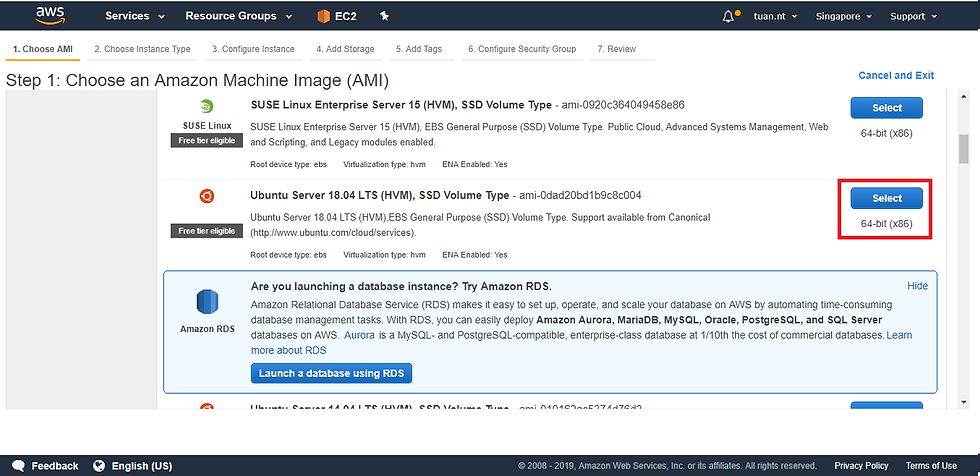Click the SUSE Linux Enterprise Server 15 title
The height and width of the screenshot is (476, 980).
tap(401, 105)
